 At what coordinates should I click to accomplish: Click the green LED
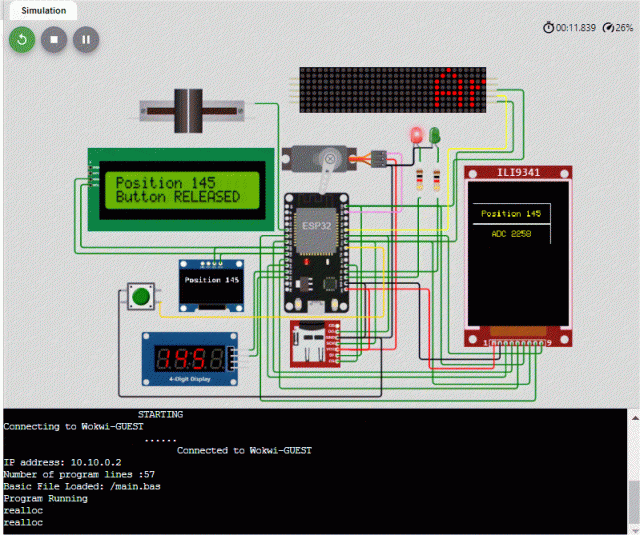(x=435, y=136)
